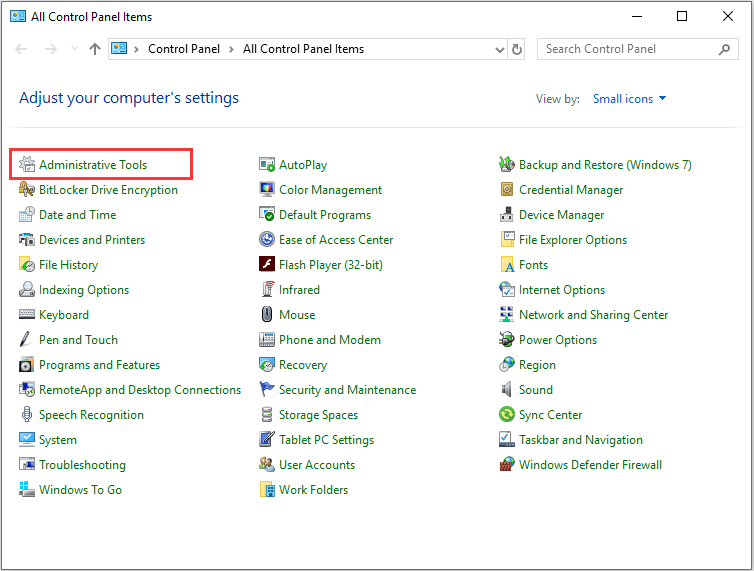Open the System link
754x571 pixels.
pos(58,440)
